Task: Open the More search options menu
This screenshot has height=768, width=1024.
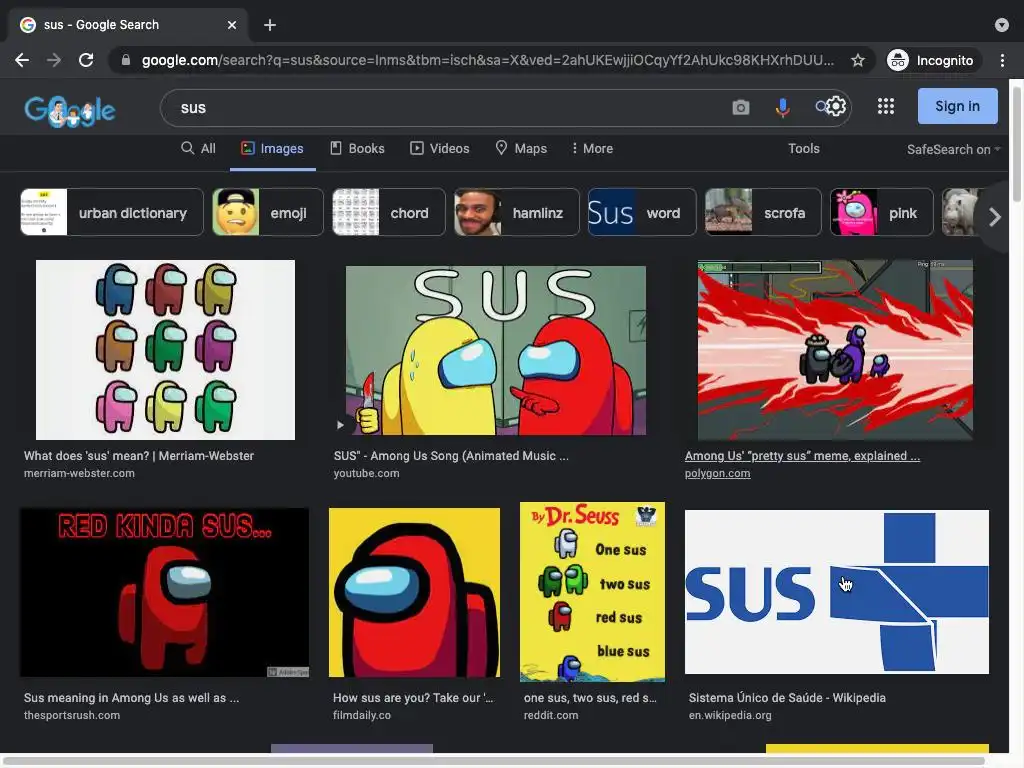Action: click(592, 148)
